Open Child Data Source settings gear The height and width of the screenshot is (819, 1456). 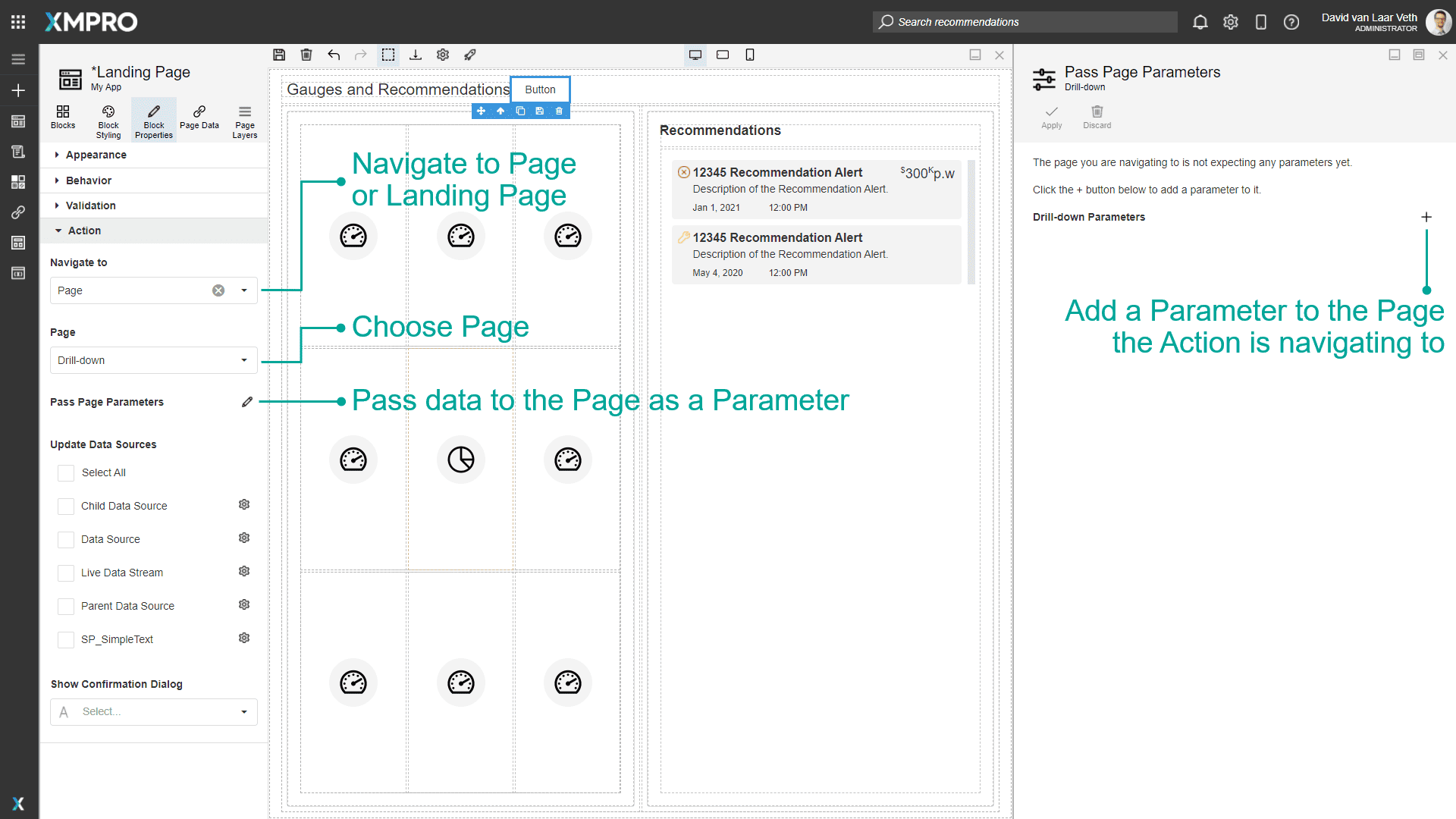click(x=244, y=505)
